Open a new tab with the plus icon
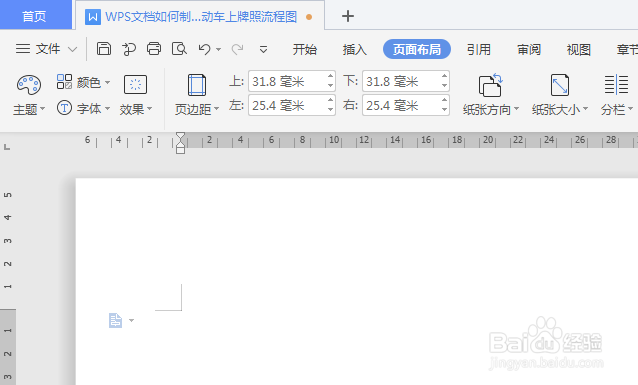This screenshot has width=638, height=385. pos(348,16)
